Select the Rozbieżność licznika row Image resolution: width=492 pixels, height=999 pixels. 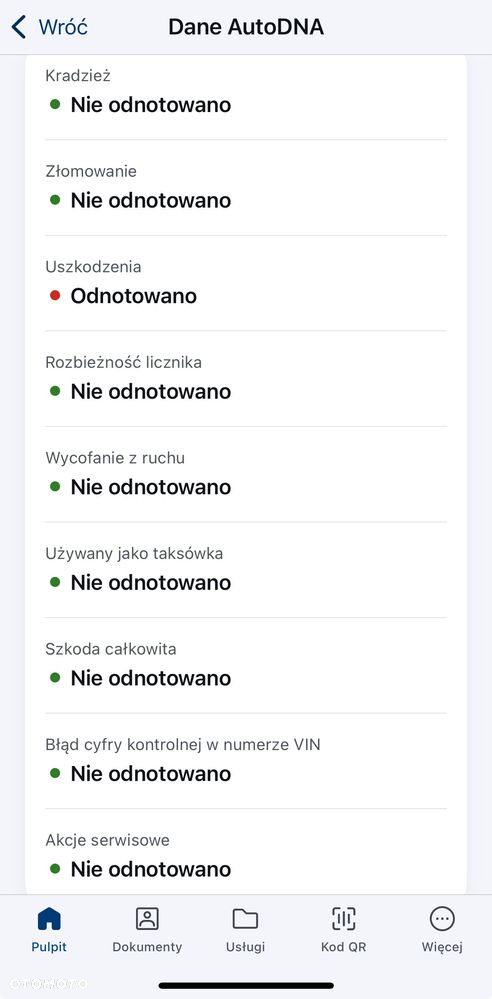(x=246, y=379)
